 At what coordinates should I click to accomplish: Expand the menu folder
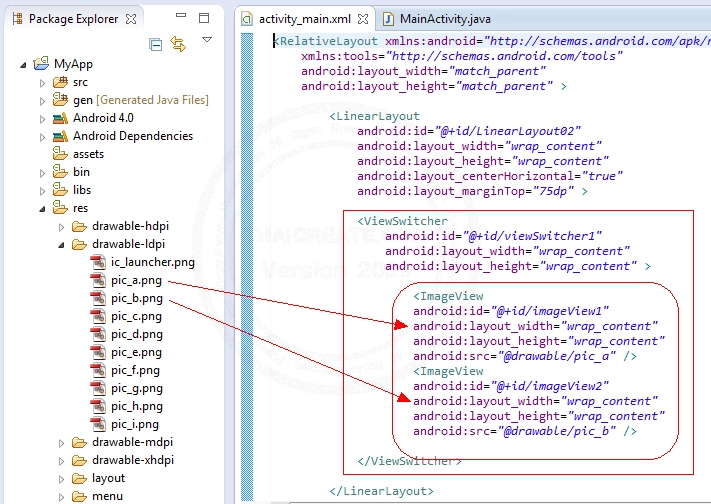coord(62,497)
